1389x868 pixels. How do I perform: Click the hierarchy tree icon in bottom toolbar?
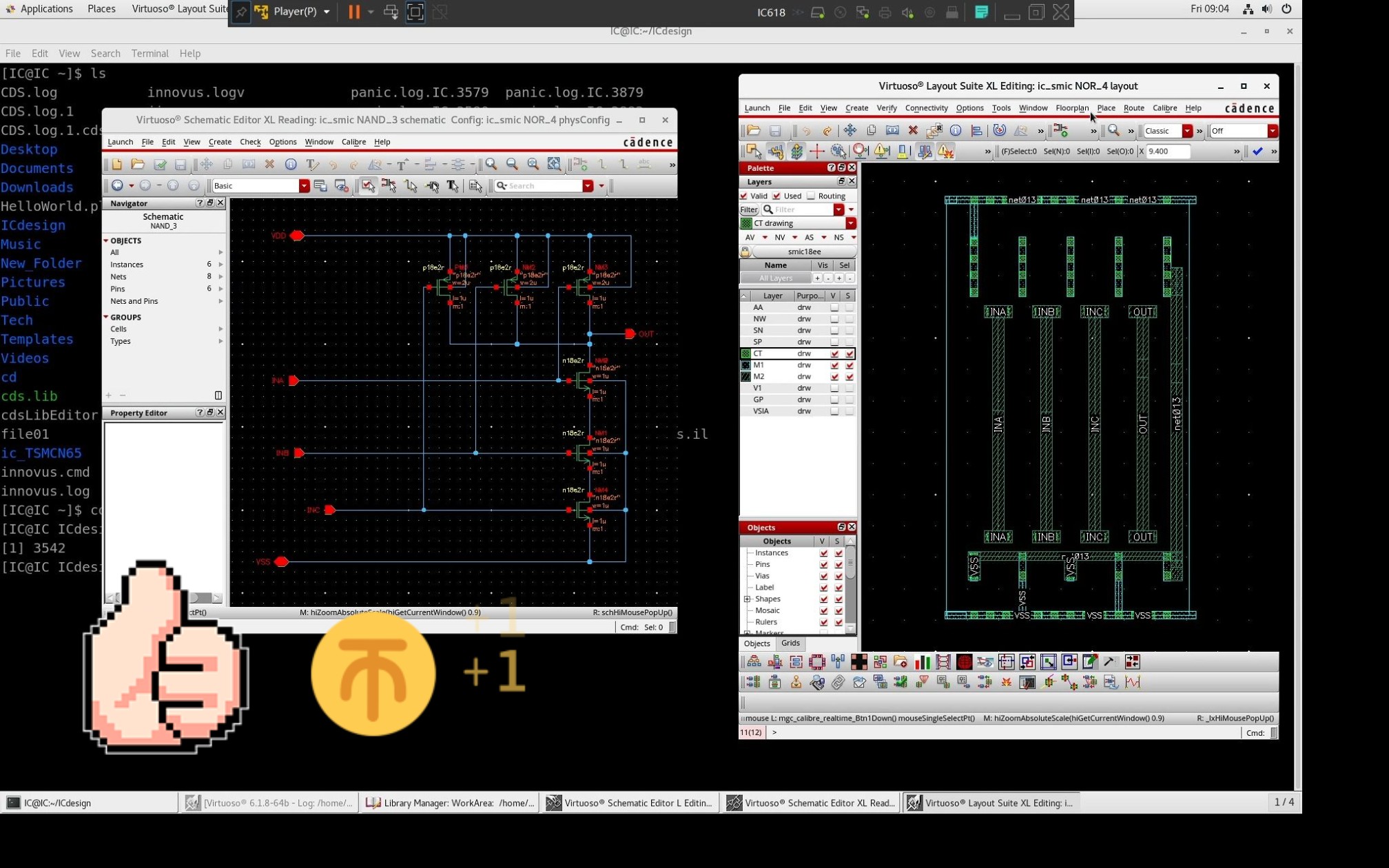(x=754, y=662)
